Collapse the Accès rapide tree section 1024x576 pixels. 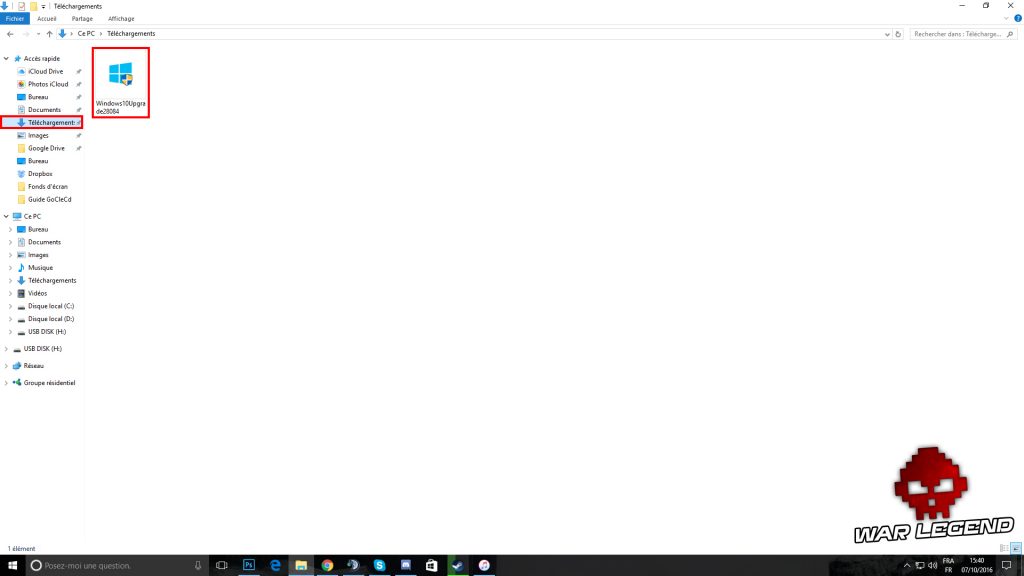7,59
